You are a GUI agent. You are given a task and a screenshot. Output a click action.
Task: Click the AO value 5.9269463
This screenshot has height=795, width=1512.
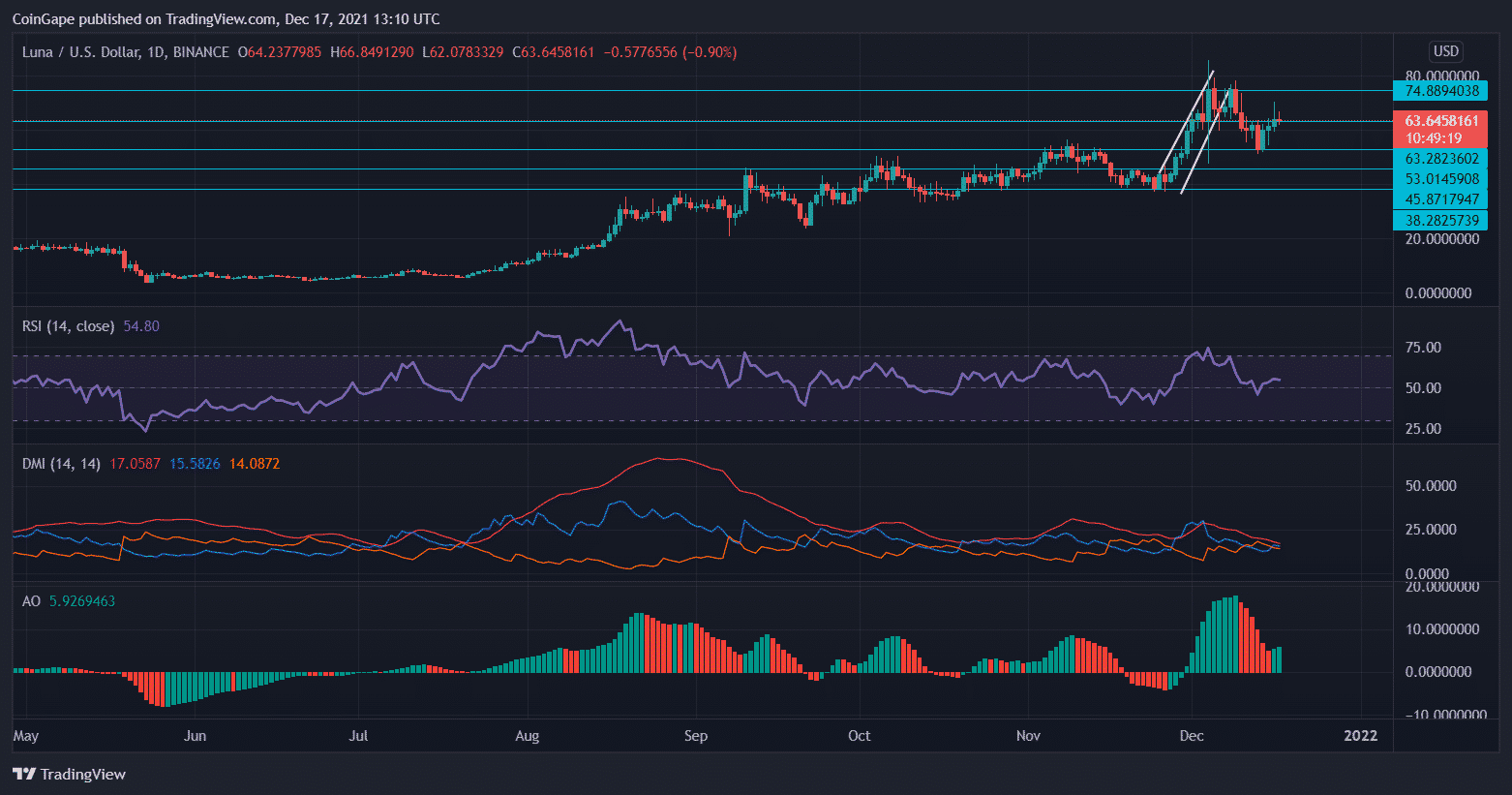point(82,601)
